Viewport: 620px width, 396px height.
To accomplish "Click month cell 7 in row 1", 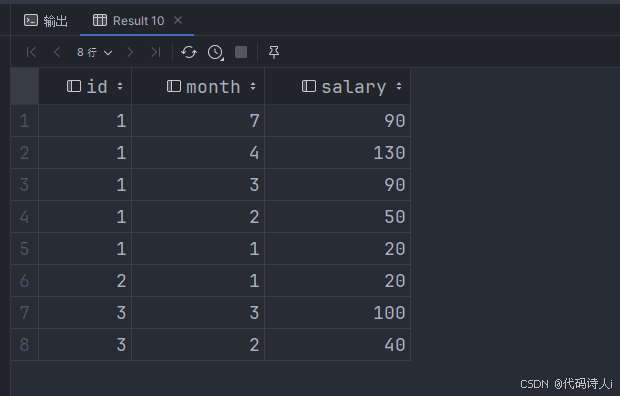I will click(x=198, y=121).
